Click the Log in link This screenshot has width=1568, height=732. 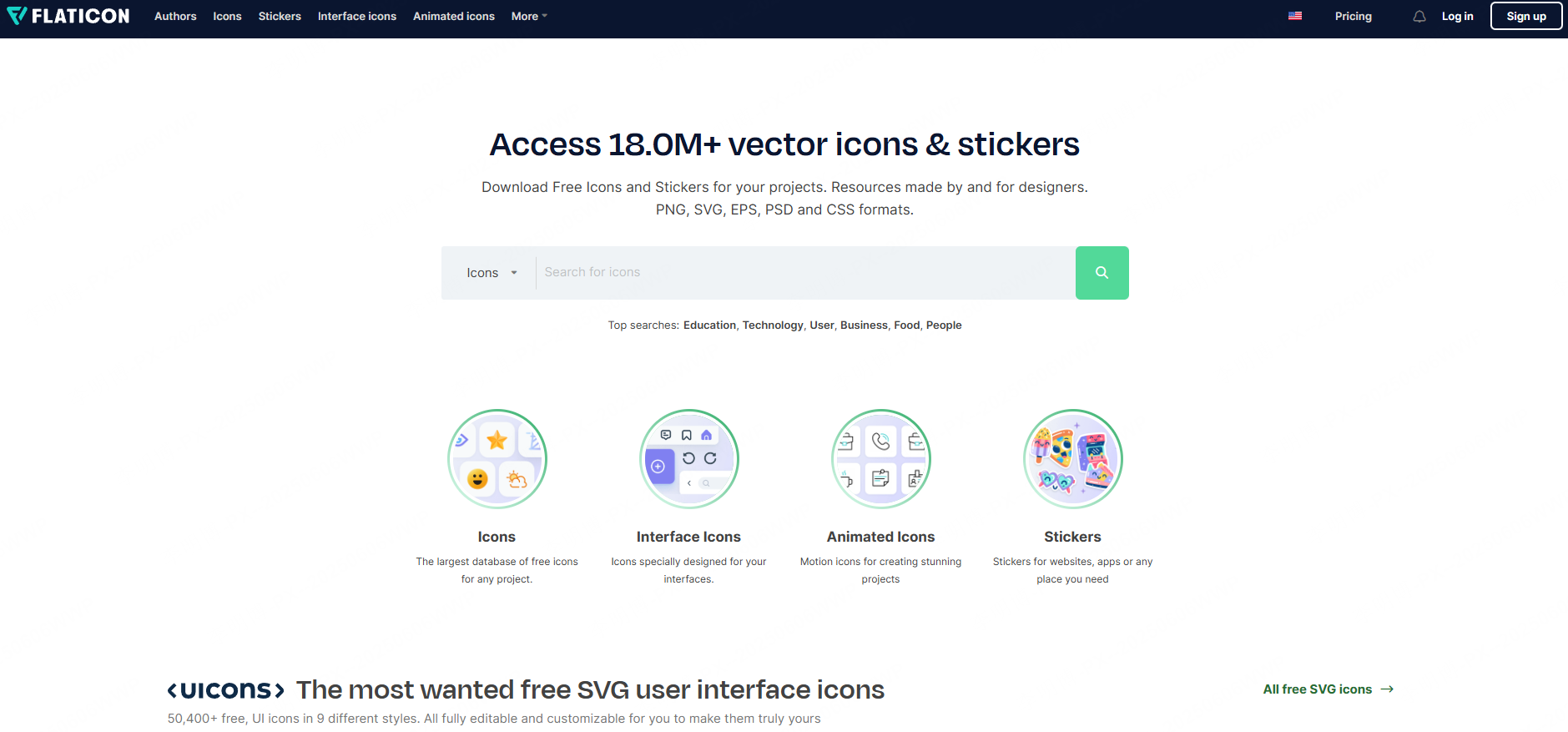[1457, 16]
